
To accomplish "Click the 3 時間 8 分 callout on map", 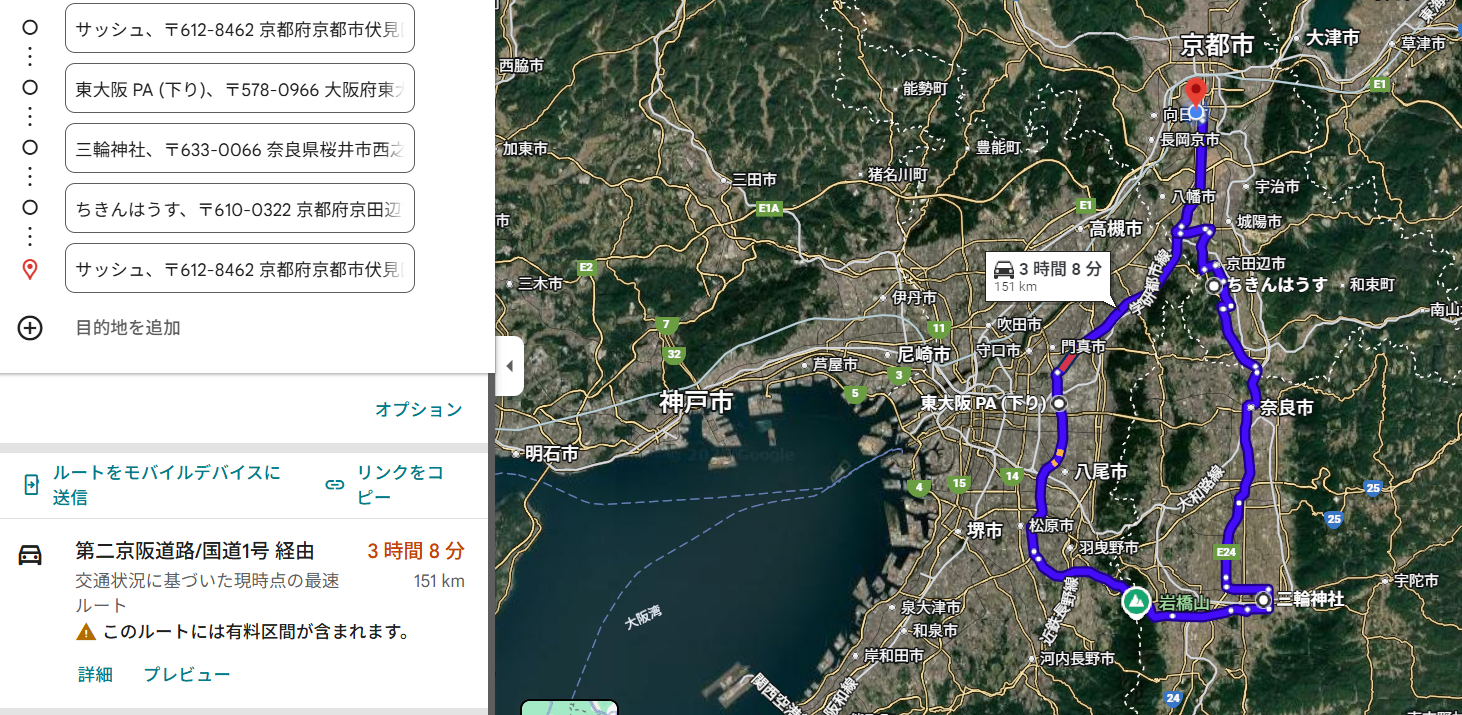I will coord(1048,276).
